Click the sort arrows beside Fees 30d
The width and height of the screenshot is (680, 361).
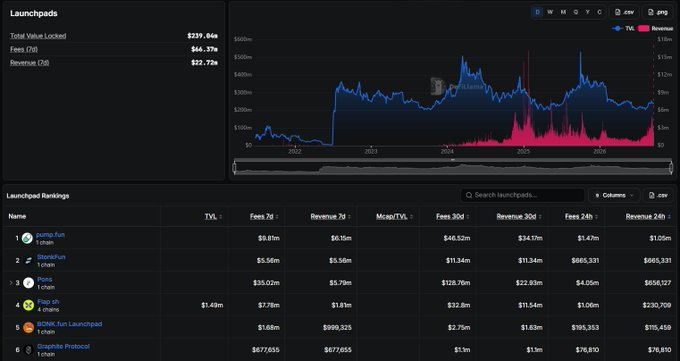pyautogui.click(x=468, y=217)
